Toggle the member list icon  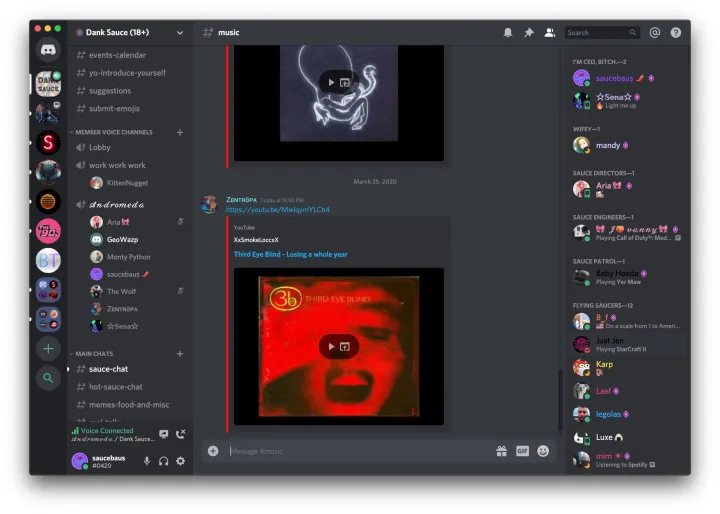550,33
